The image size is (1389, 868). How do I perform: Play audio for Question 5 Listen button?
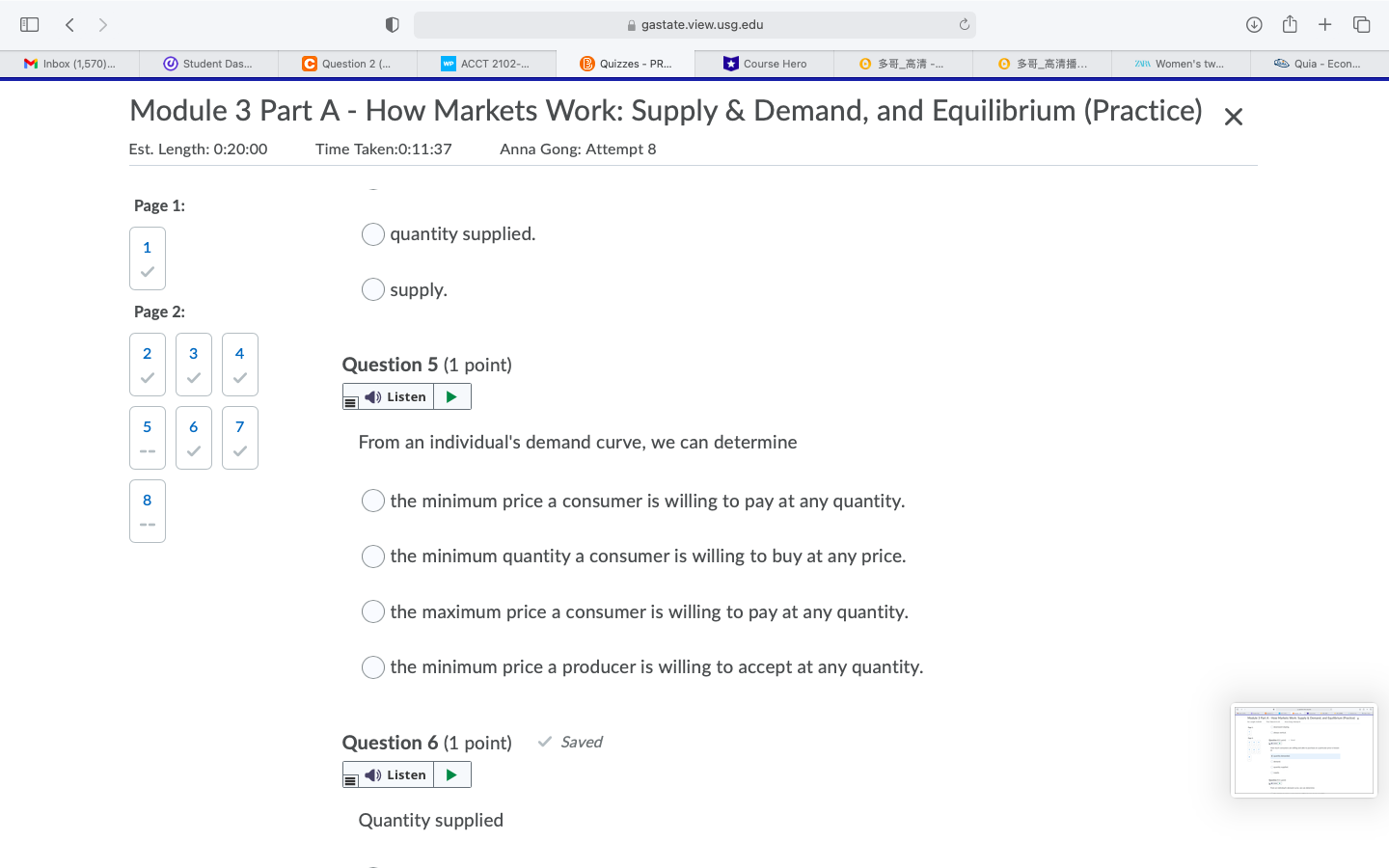(451, 395)
